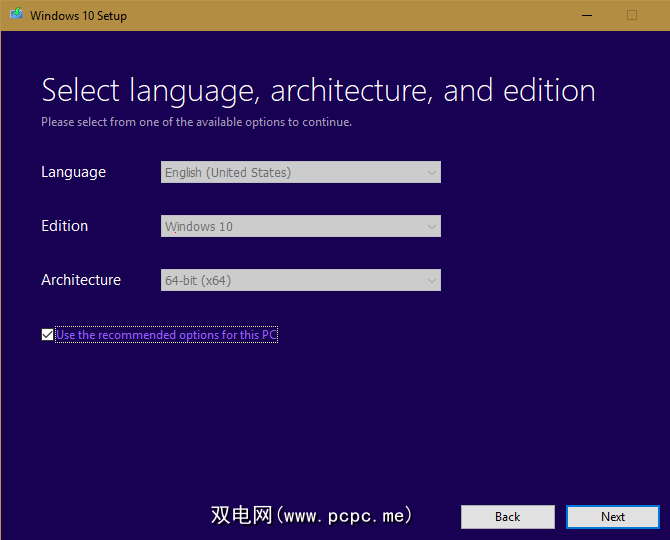Click the Edition field label

tap(64, 226)
